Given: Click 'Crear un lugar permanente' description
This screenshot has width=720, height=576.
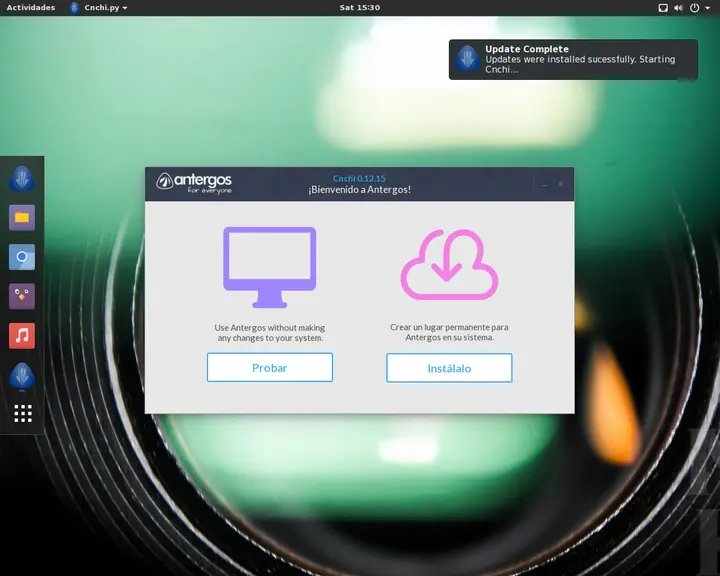Looking at the screenshot, I should click(x=449, y=332).
